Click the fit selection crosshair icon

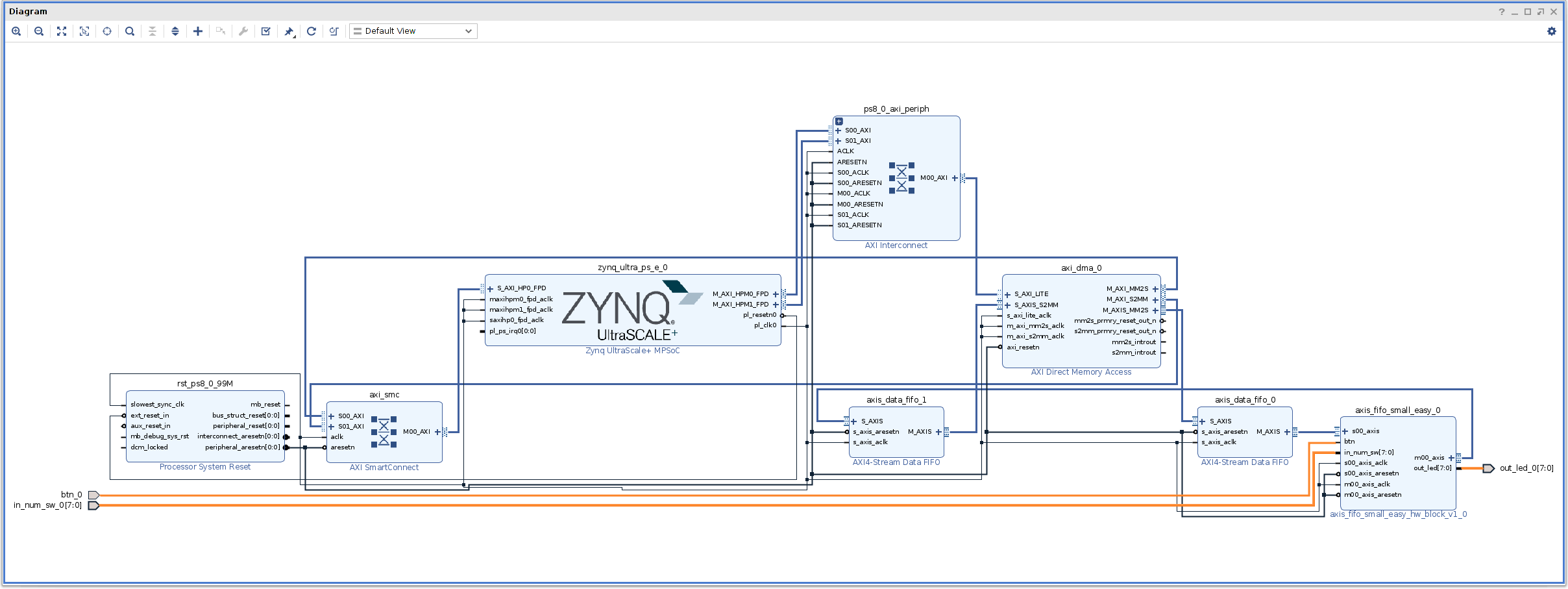coord(107,31)
